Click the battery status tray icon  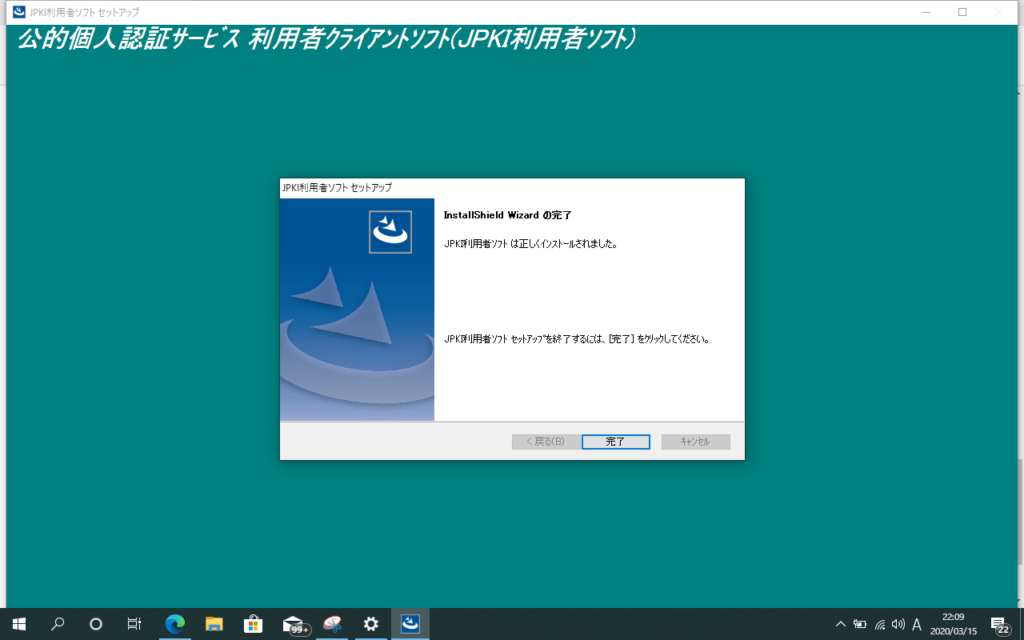860,624
